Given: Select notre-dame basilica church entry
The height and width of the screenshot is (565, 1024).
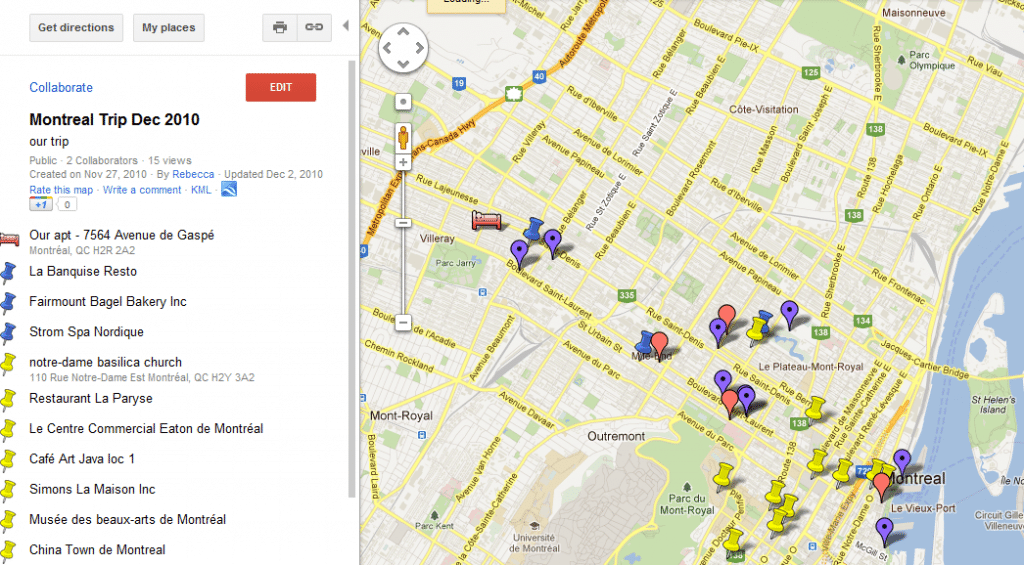Looking at the screenshot, I should click(105, 362).
